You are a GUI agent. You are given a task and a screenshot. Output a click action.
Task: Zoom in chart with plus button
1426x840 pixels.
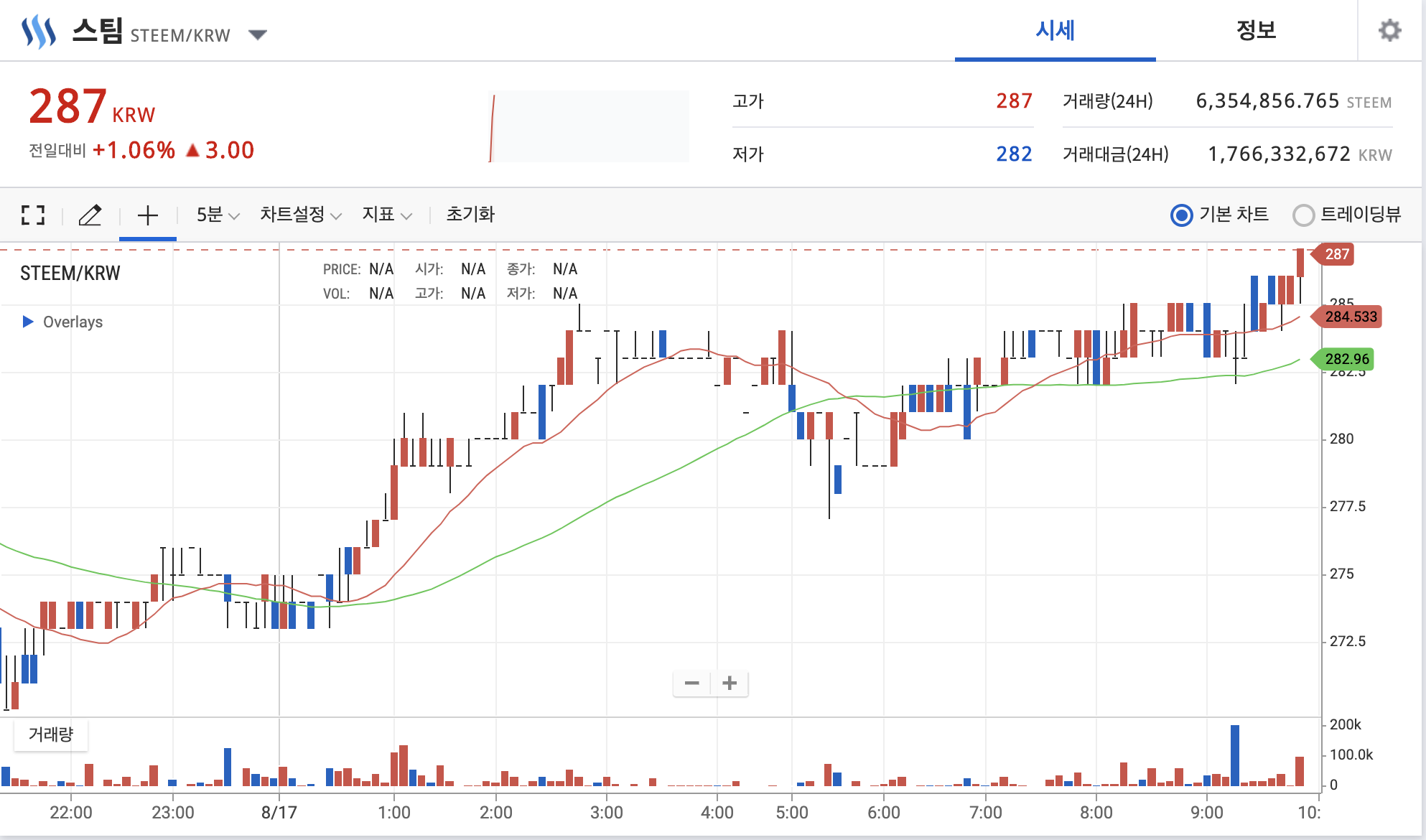click(x=730, y=683)
